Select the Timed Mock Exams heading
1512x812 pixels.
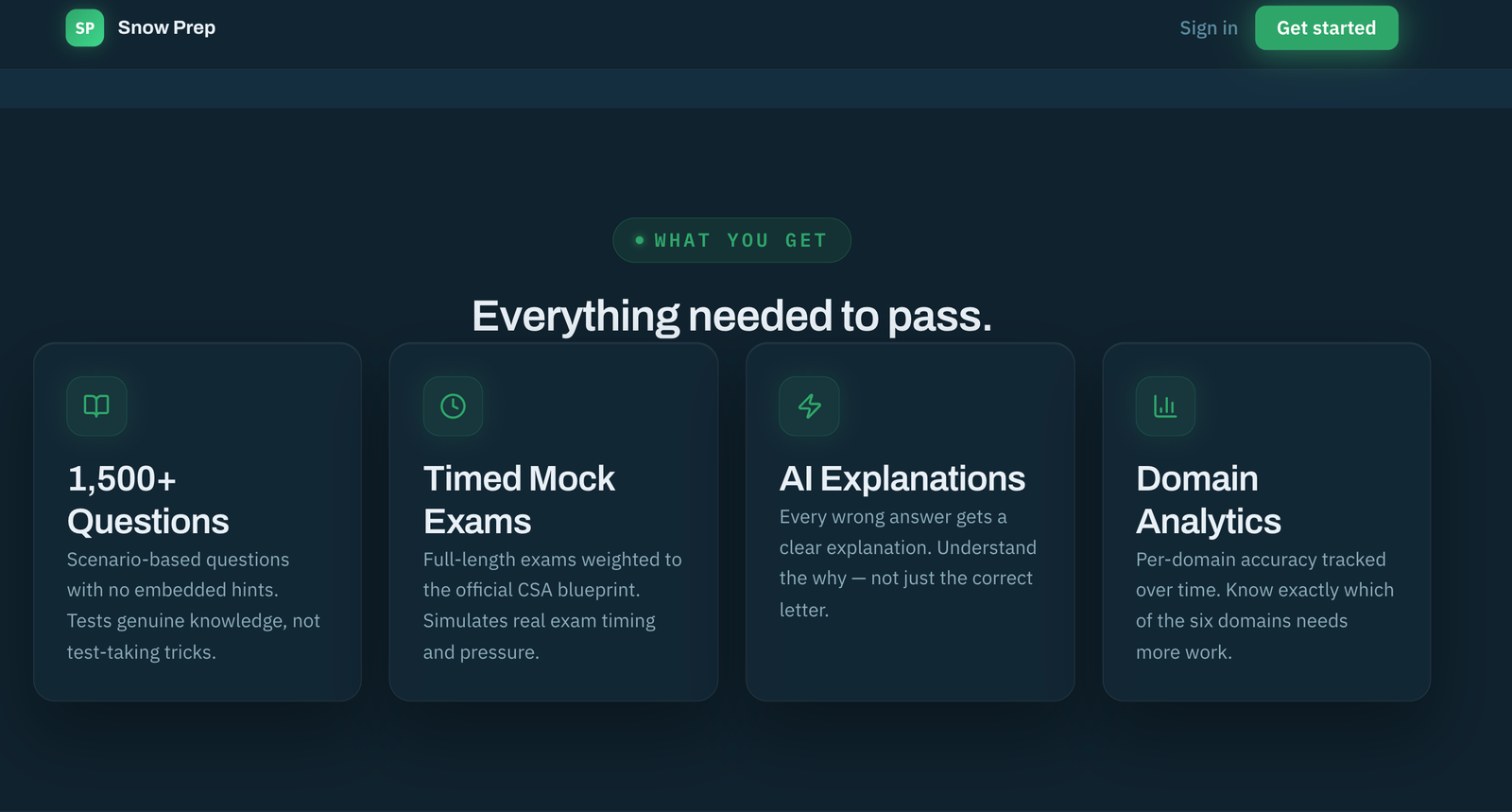[519, 500]
